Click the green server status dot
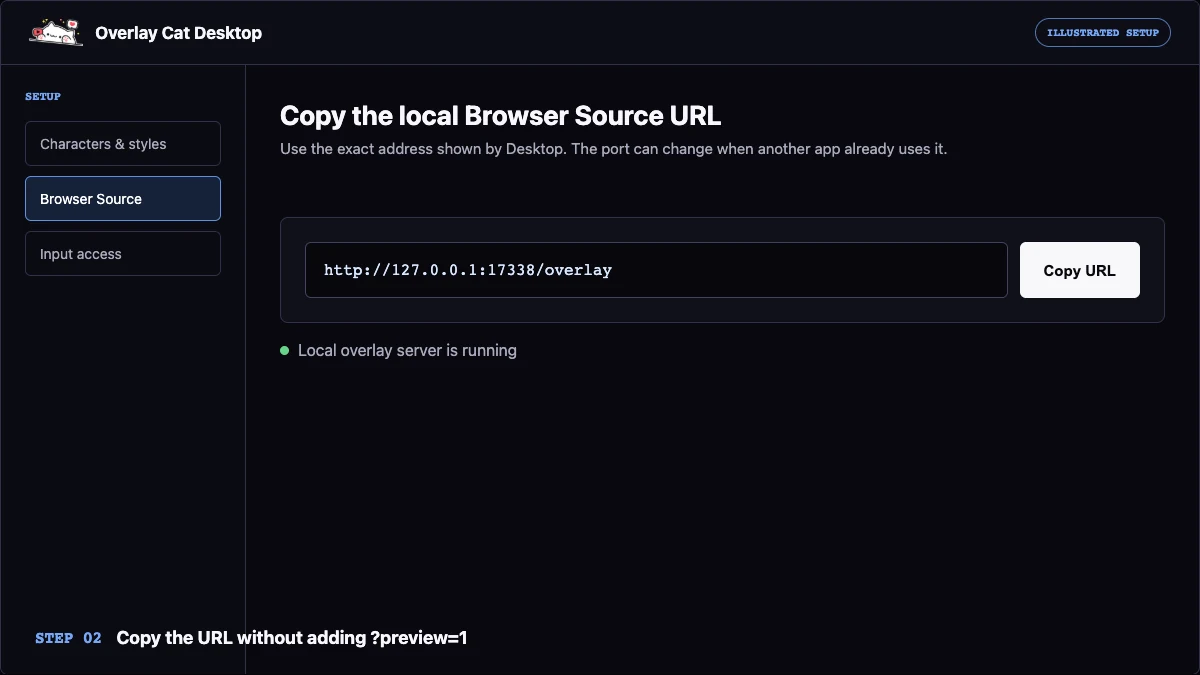1200x675 pixels. (285, 351)
